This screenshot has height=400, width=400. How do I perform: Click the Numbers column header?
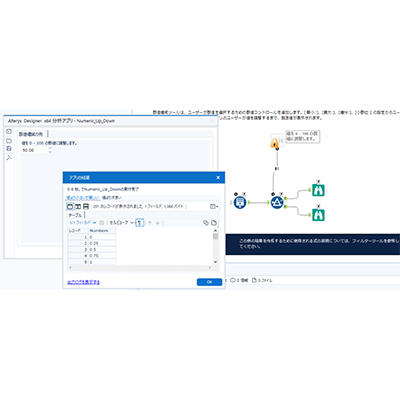(x=102, y=231)
